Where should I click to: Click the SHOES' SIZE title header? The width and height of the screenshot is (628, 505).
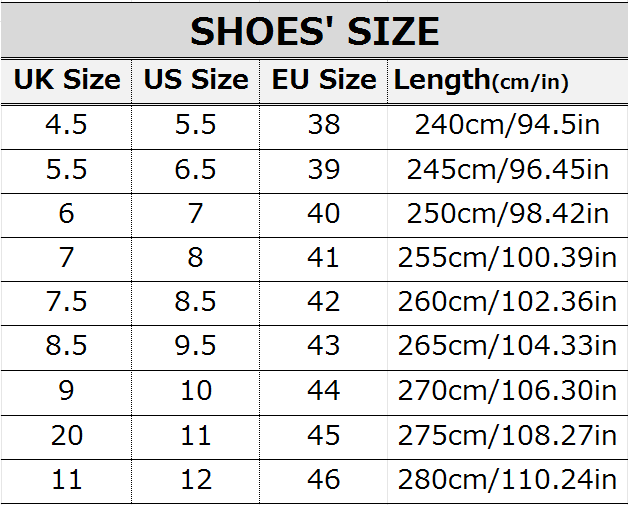314,31
